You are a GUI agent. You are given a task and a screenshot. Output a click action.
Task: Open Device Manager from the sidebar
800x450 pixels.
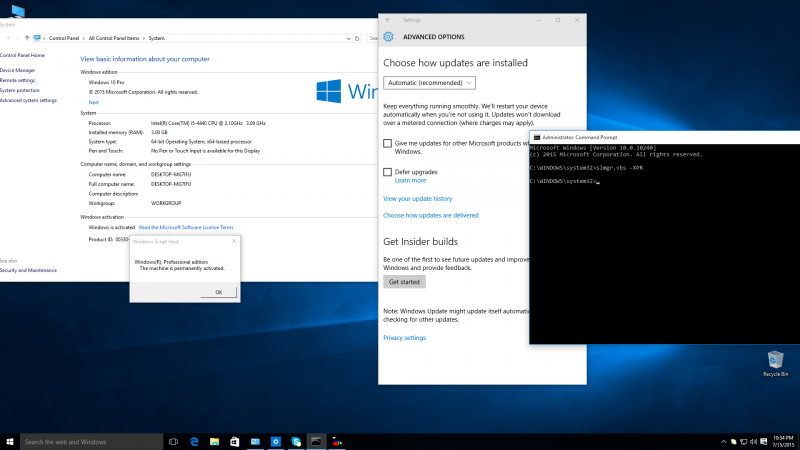(17, 70)
